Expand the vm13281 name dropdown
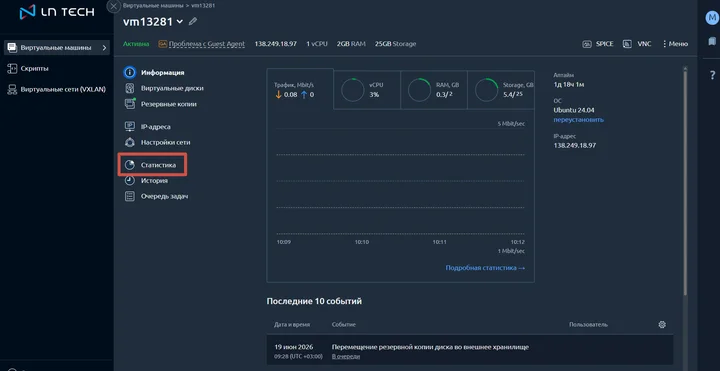Image resolution: width=720 pixels, height=371 pixels. (179, 22)
